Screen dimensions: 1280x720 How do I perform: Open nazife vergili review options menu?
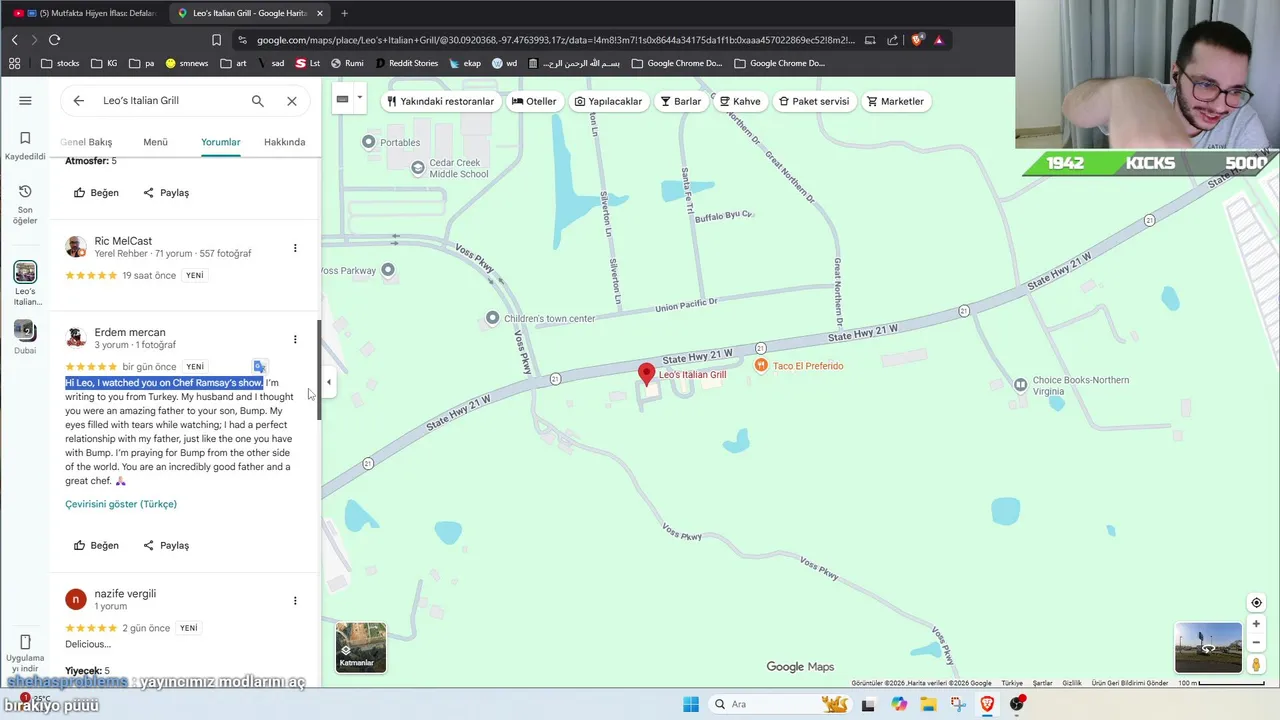coord(295,601)
